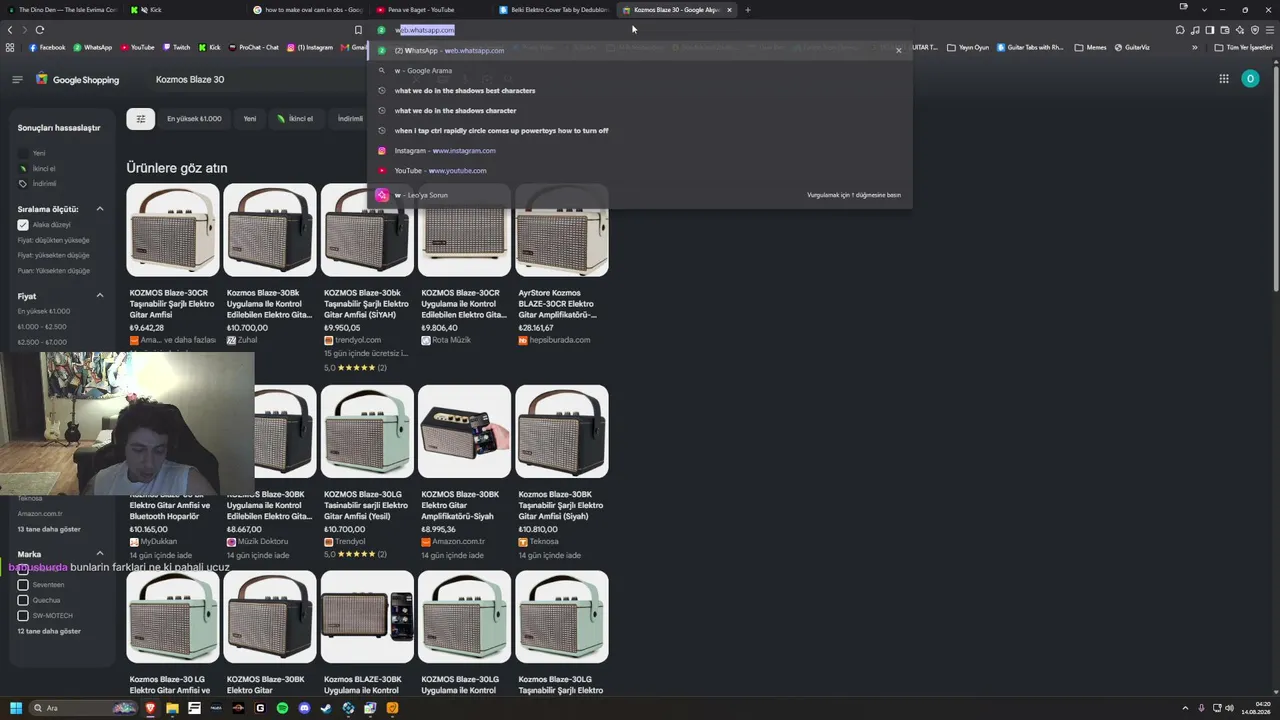Open the Google Shopping main menu

(17, 79)
